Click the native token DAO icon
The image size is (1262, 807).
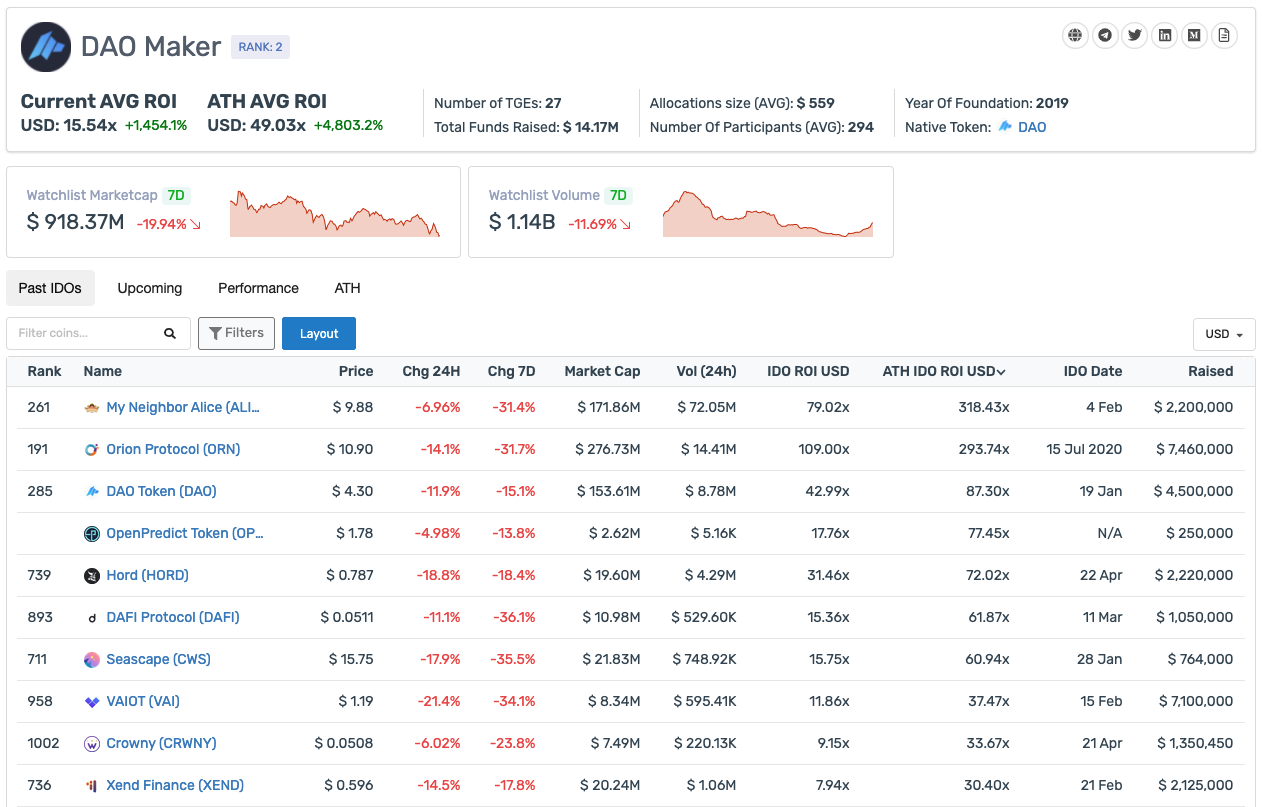[x=1005, y=127]
